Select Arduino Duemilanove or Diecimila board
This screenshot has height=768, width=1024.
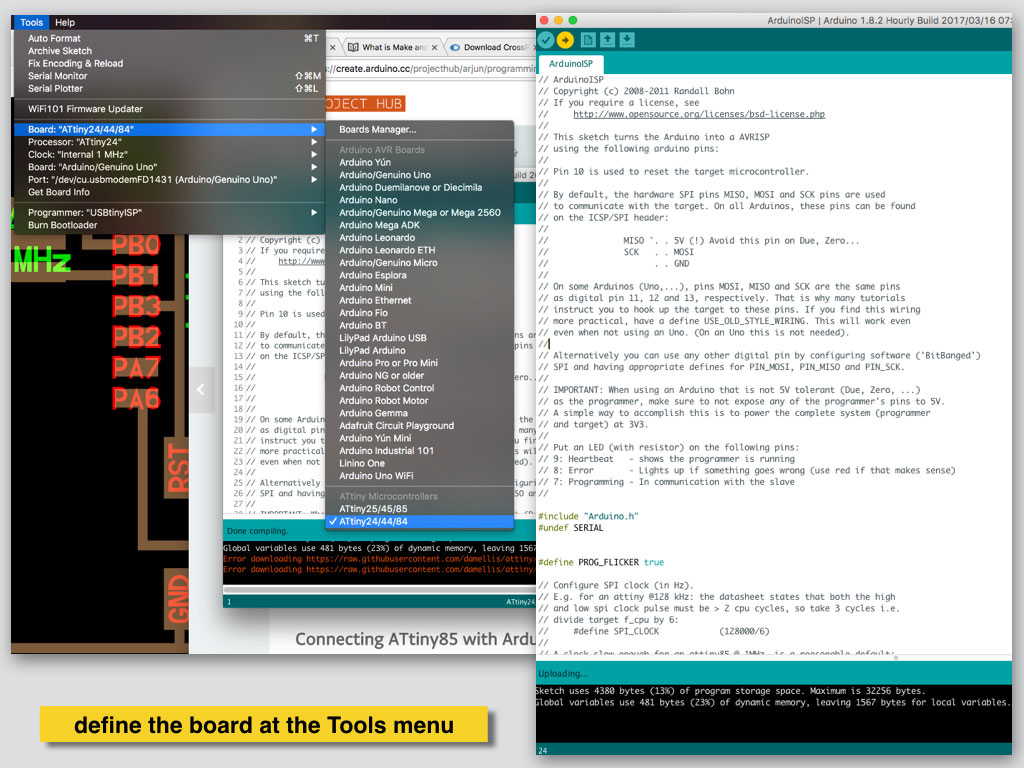(419, 187)
